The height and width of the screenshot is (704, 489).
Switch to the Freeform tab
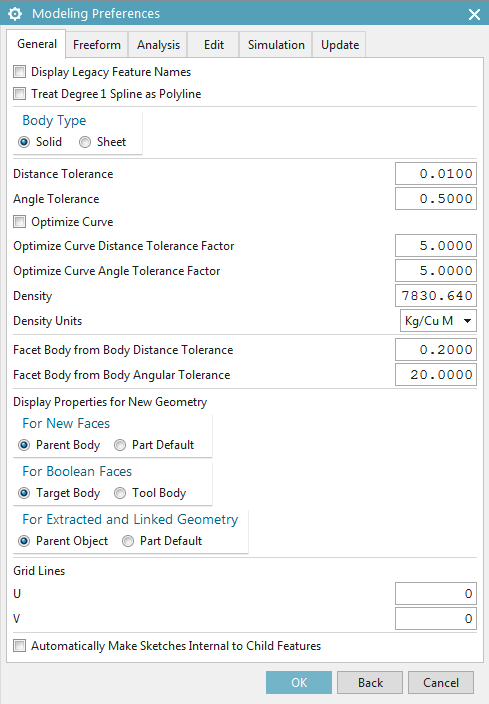pos(97,45)
